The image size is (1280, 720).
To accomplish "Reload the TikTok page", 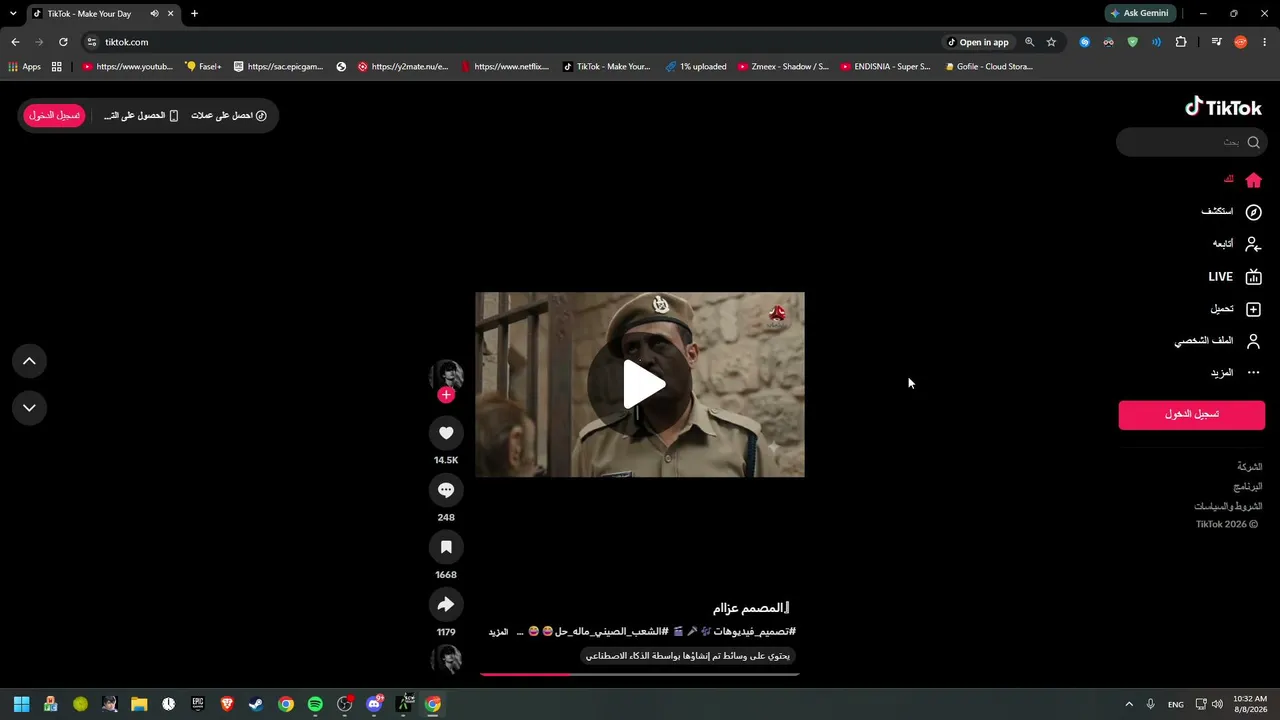I will [x=63, y=42].
